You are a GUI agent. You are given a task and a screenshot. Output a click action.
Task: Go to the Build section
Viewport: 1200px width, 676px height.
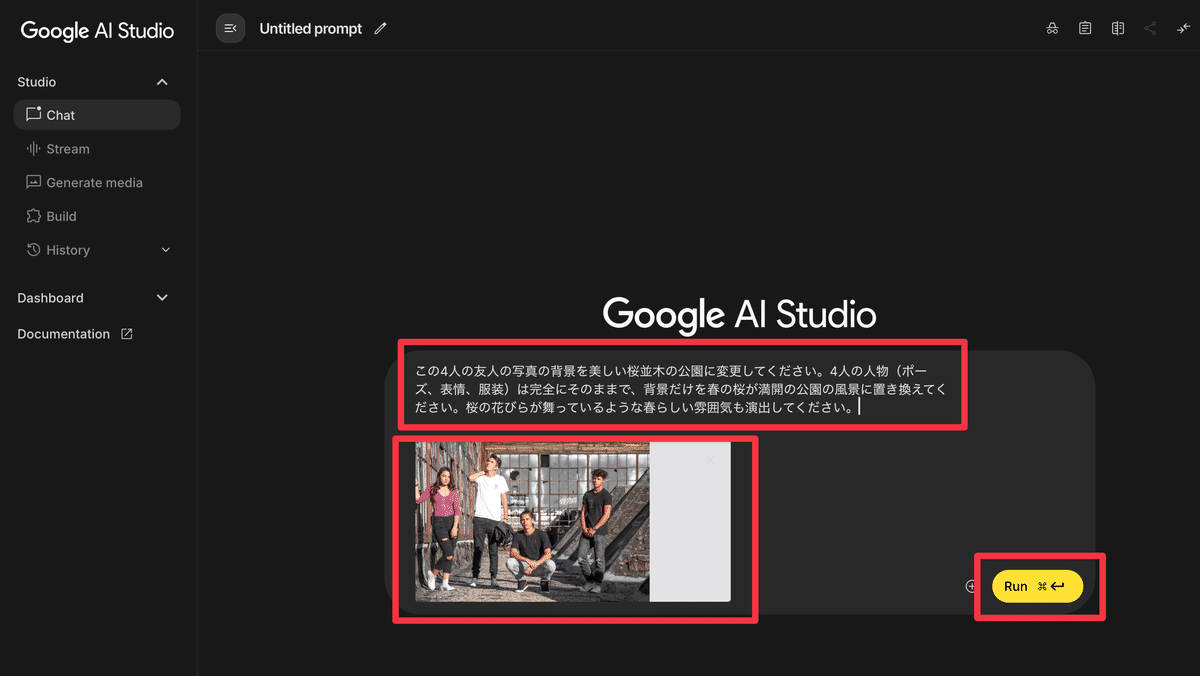tap(61, 216)
